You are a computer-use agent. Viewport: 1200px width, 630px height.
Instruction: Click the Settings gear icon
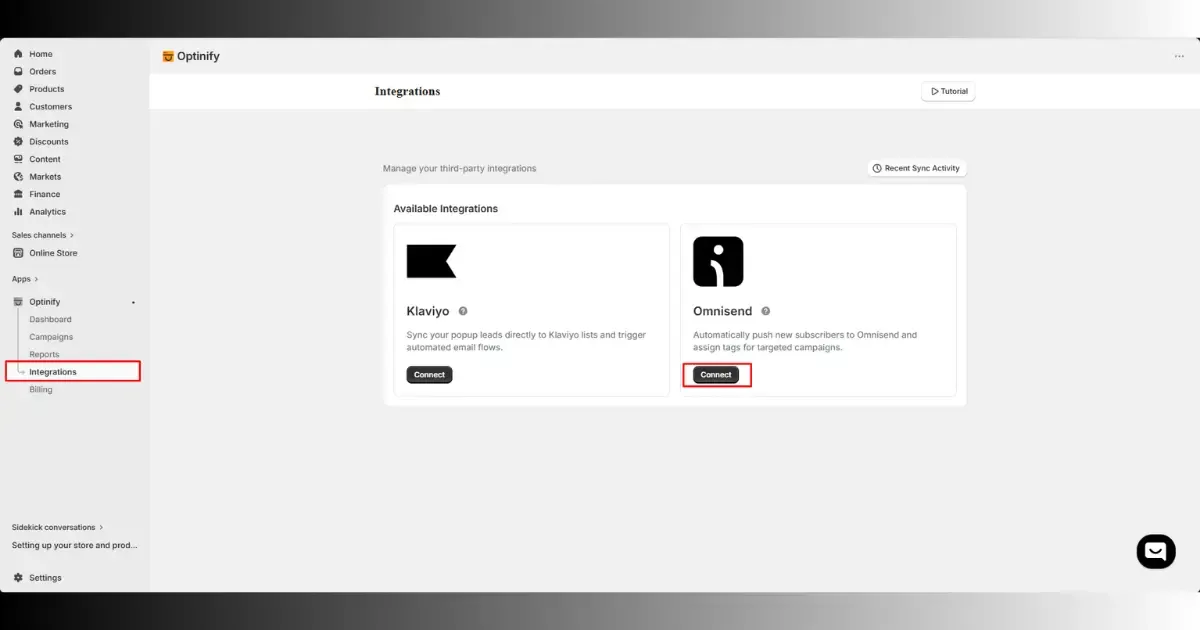(x=18, y=578)
